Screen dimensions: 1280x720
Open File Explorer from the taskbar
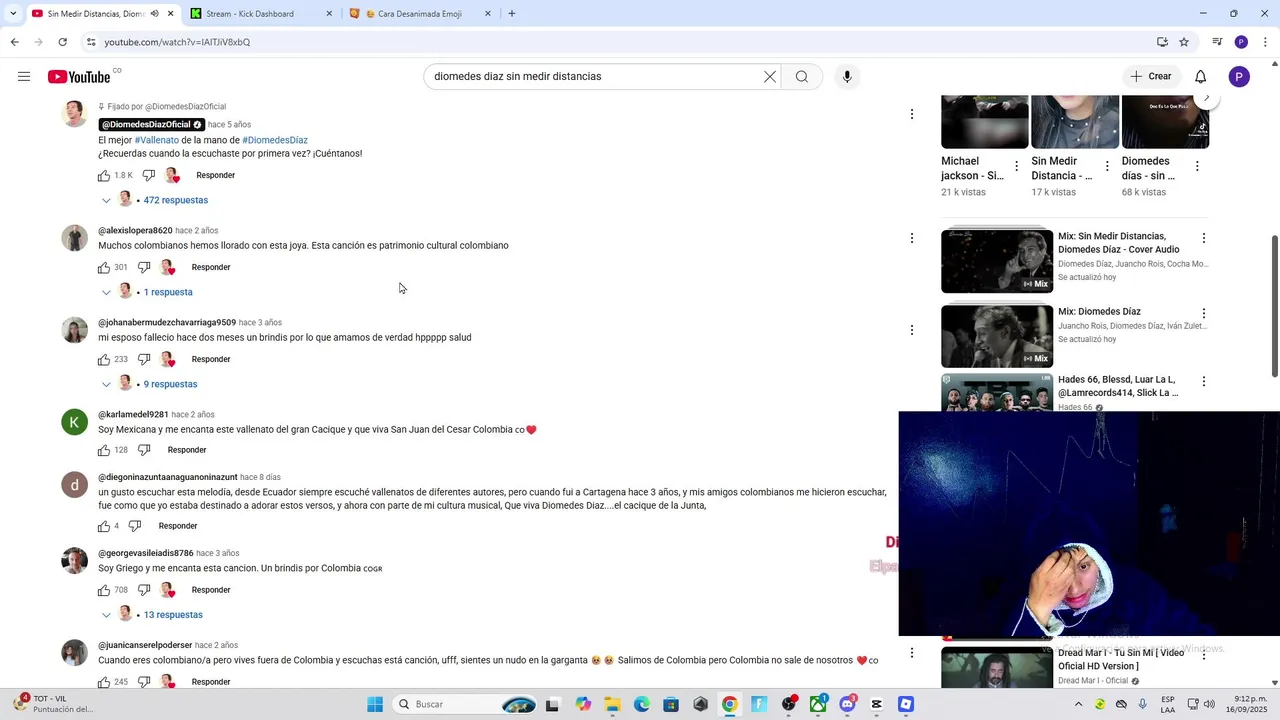click(612, 704)
